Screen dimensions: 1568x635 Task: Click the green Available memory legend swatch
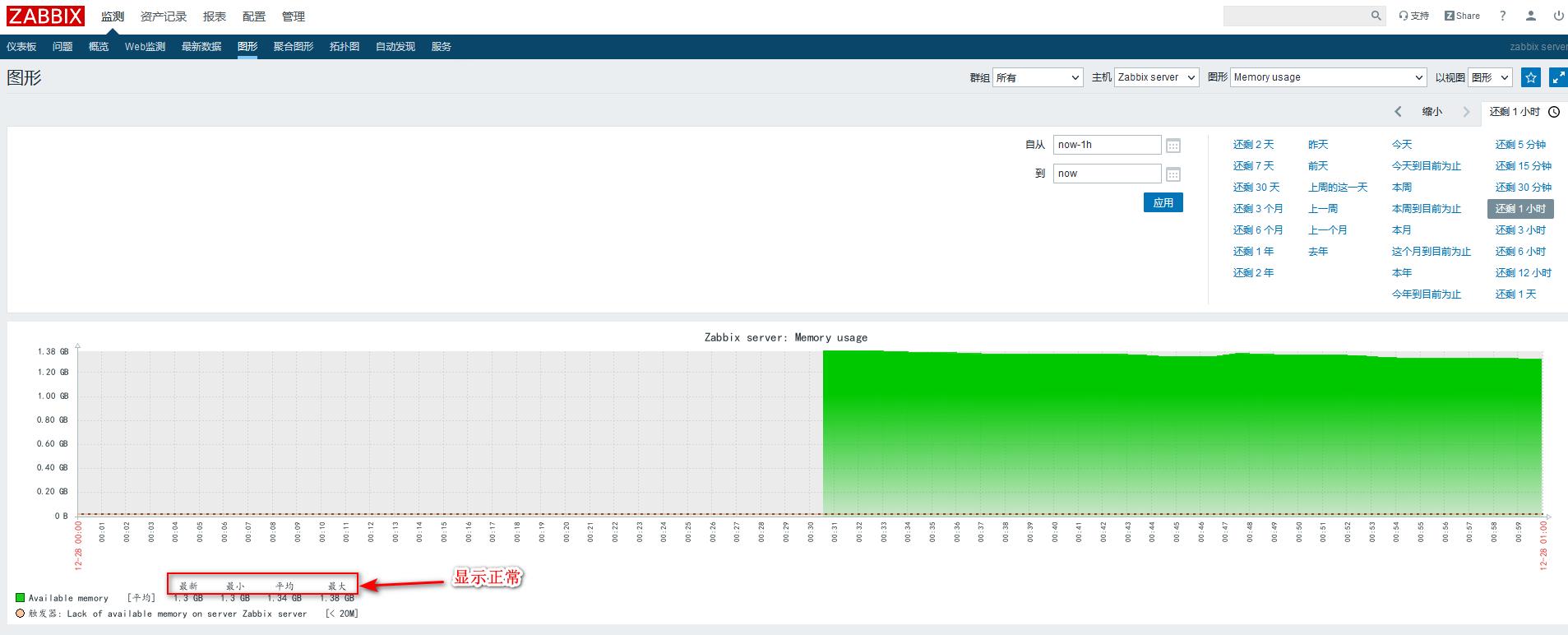(20, 598)
